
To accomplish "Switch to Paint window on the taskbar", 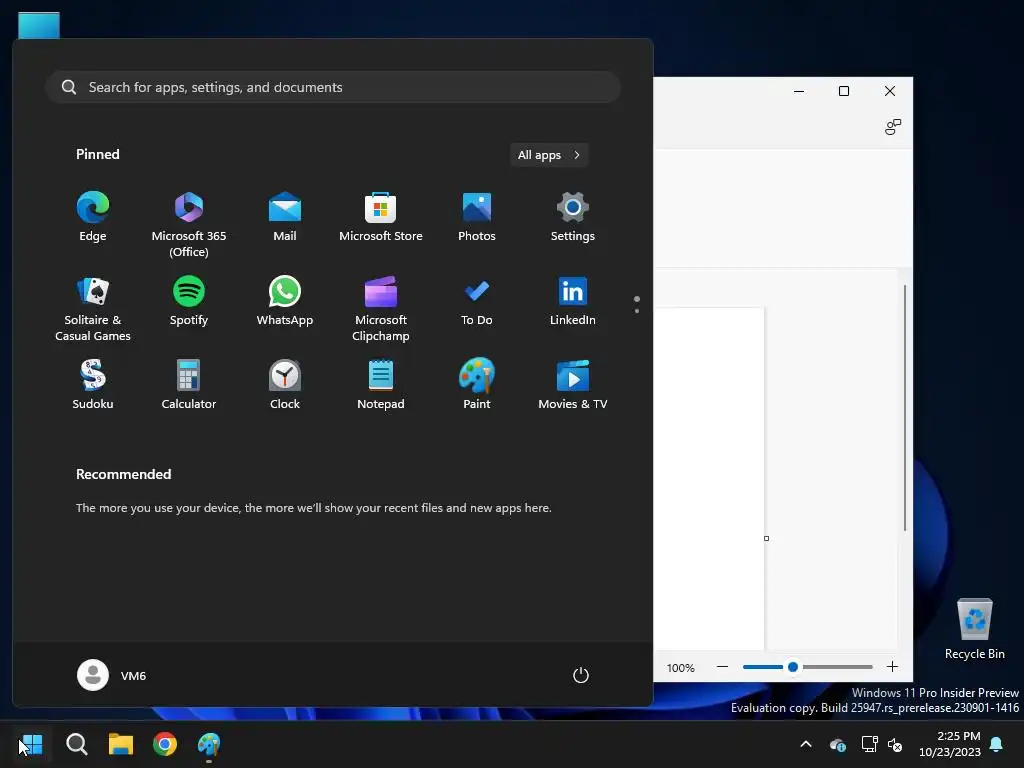I will point(209,744).
